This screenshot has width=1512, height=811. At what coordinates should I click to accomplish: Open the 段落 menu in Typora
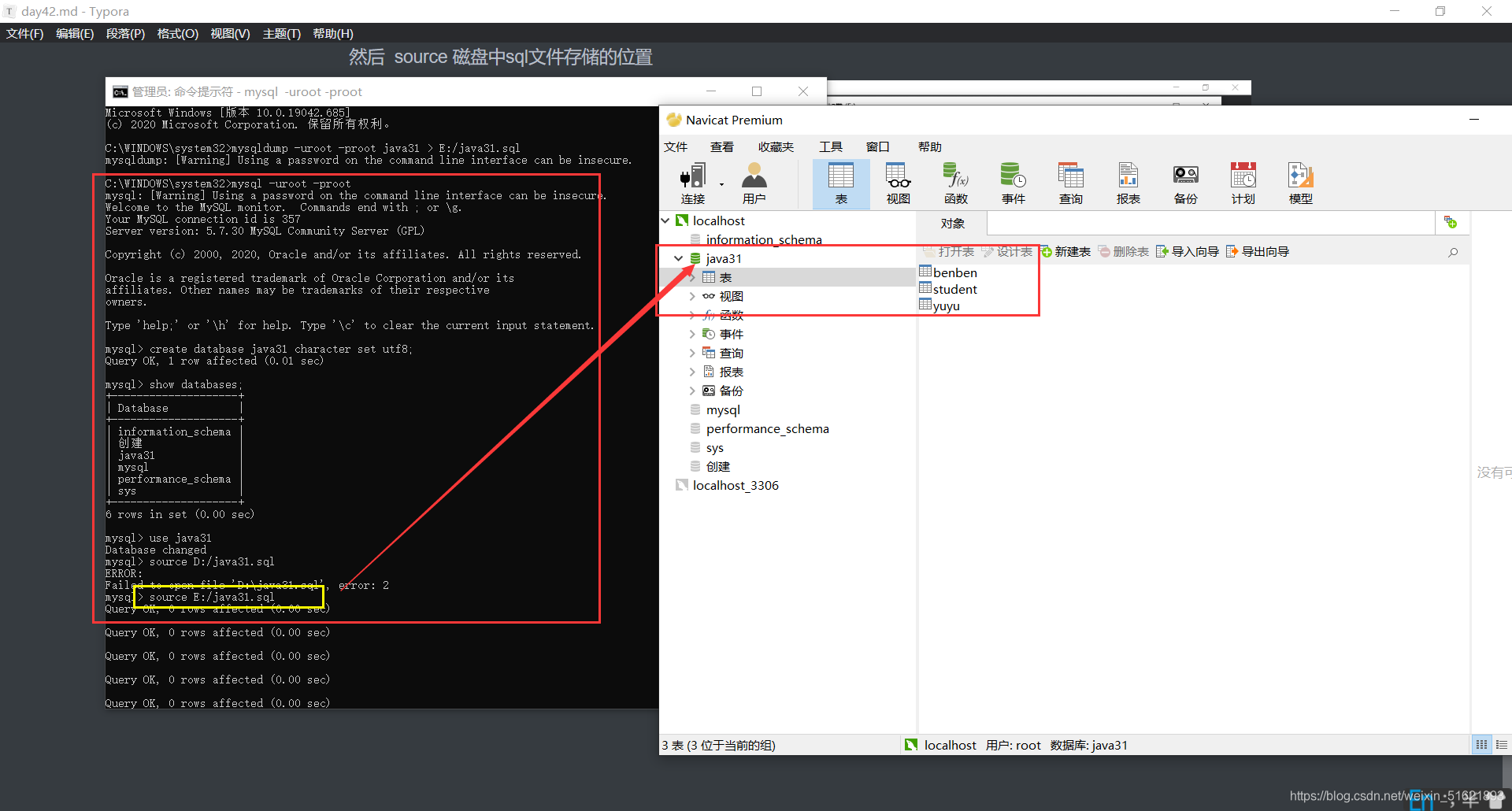[x=124, y=33]
